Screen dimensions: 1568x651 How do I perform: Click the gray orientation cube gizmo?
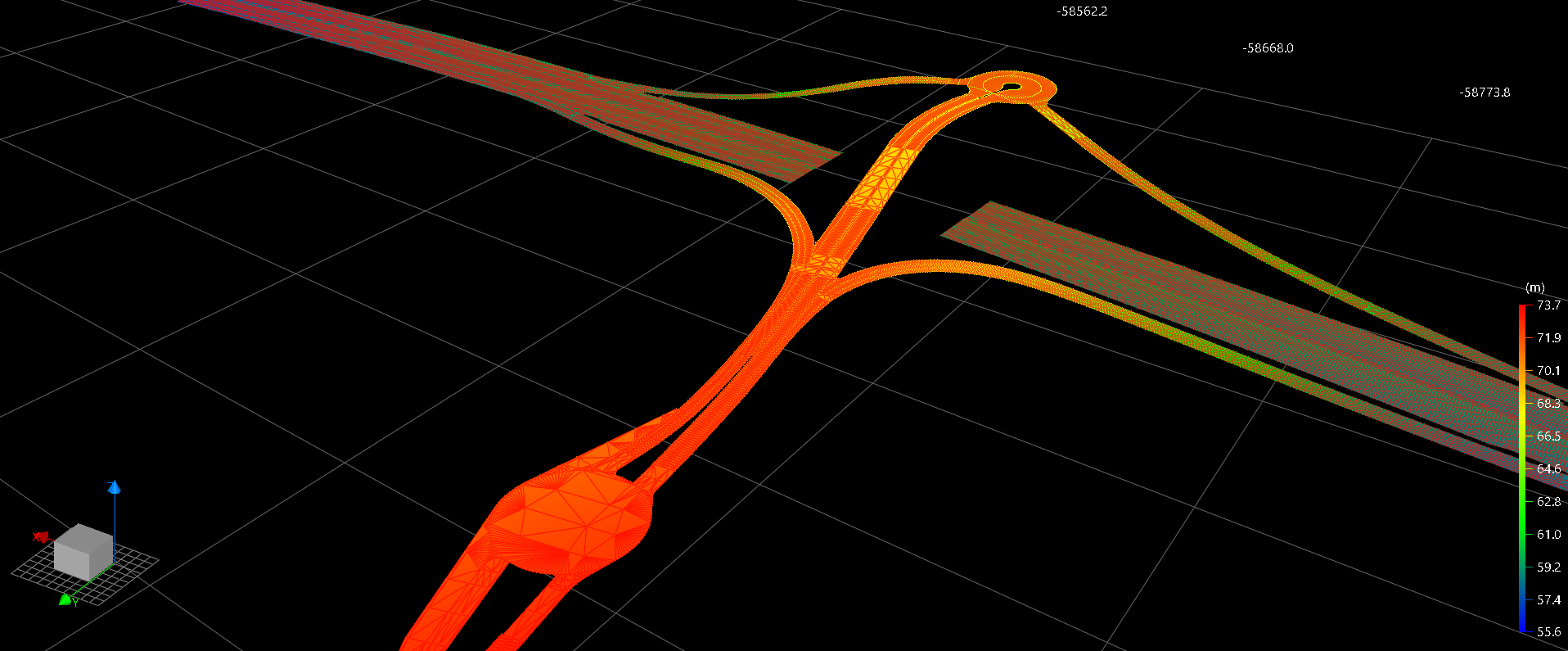[x=83, y=551]
